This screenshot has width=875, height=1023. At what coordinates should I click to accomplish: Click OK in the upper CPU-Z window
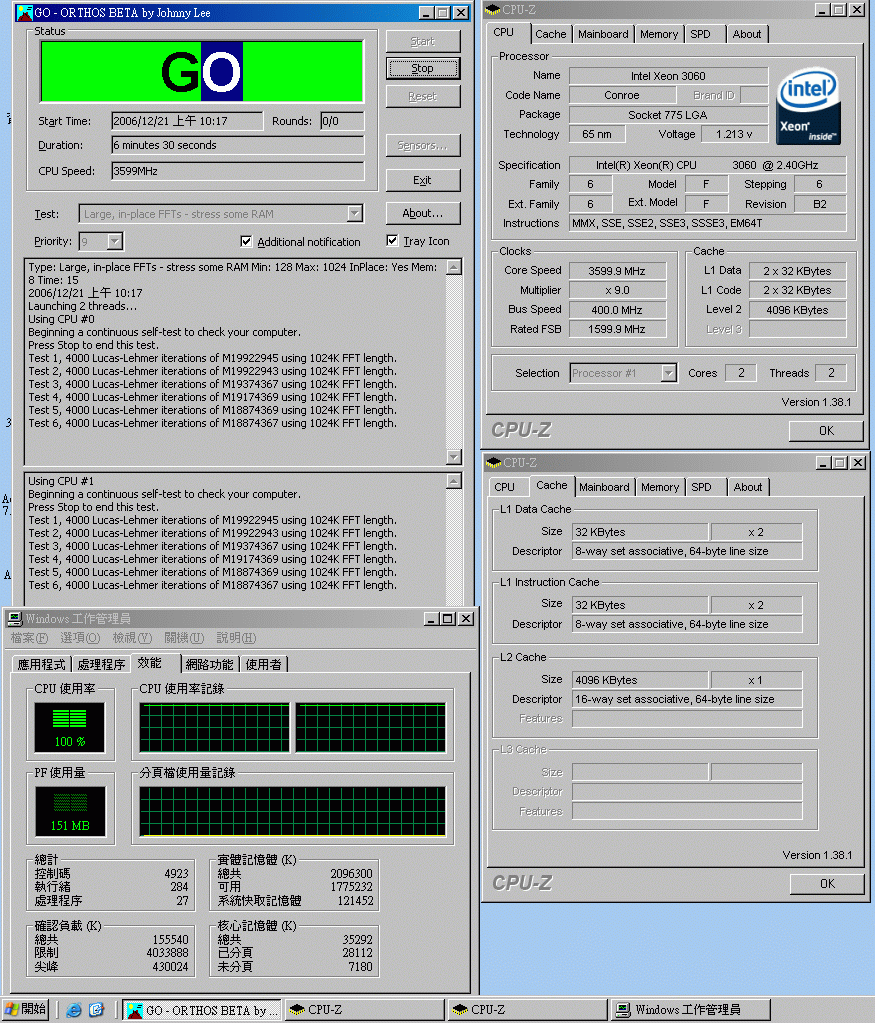[826, 431]
